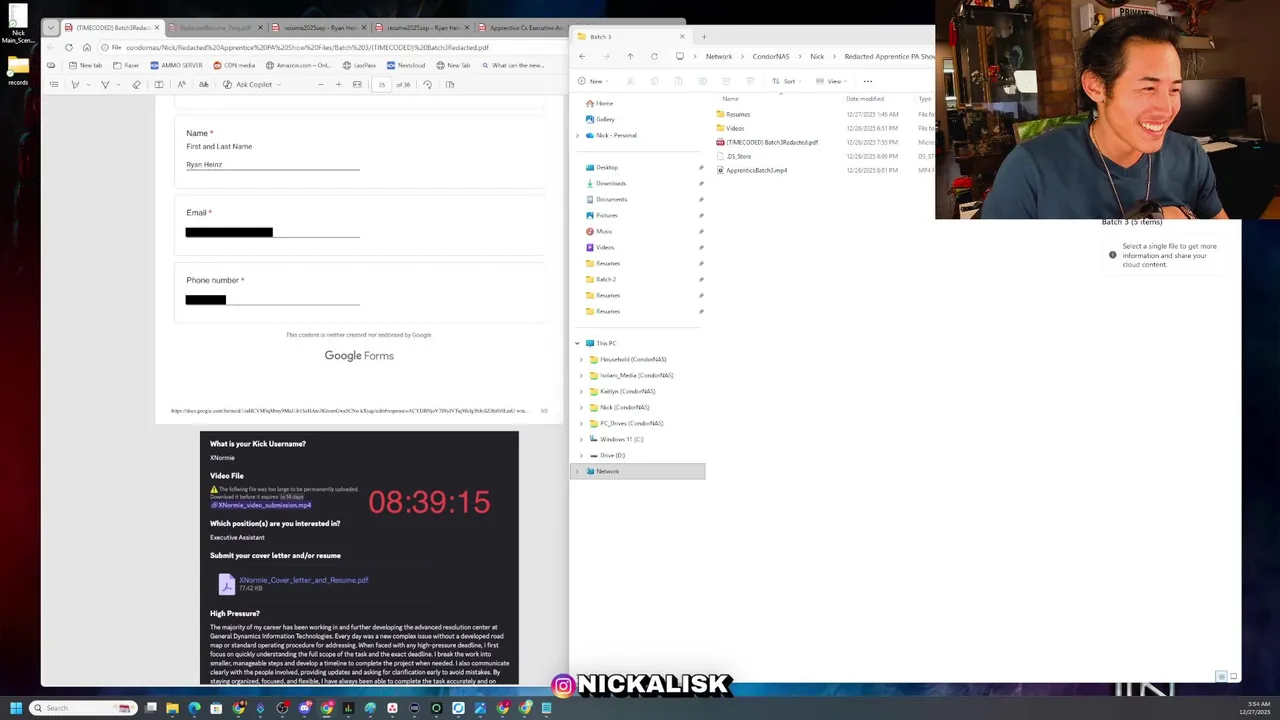Click the taskbar Search box
This screenshot has height=720, width=1280.
tap(81, 708)
